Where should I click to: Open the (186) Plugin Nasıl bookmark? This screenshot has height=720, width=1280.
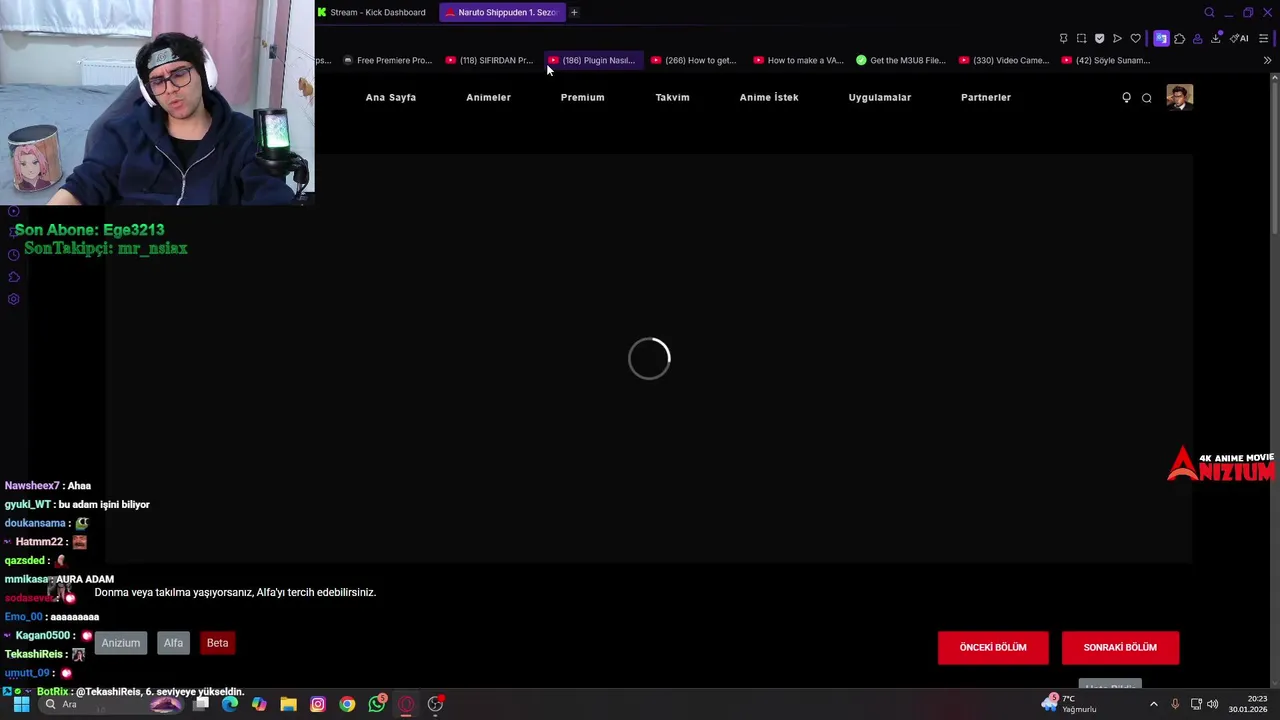click(592, 60)
